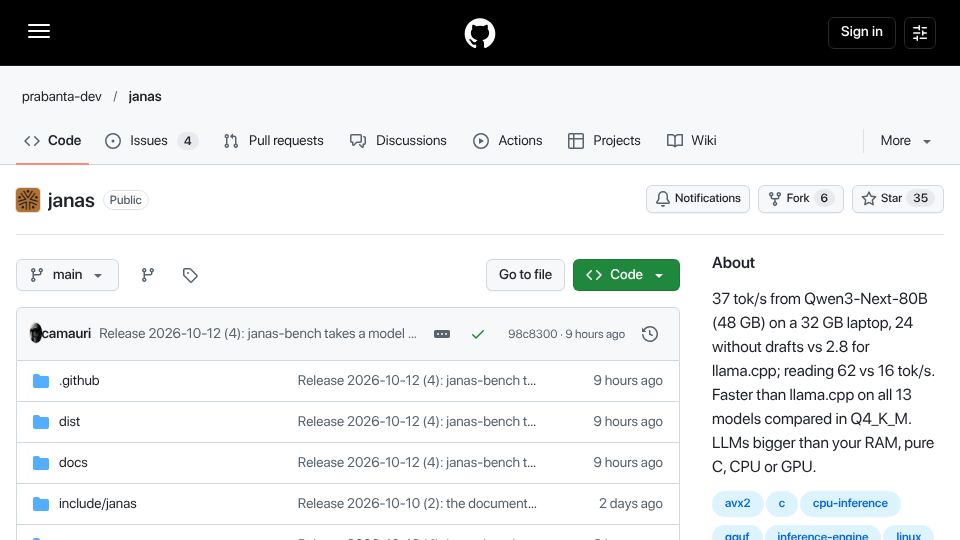Switch to the Code tab
960x540 pixels.
pos(53,141)
